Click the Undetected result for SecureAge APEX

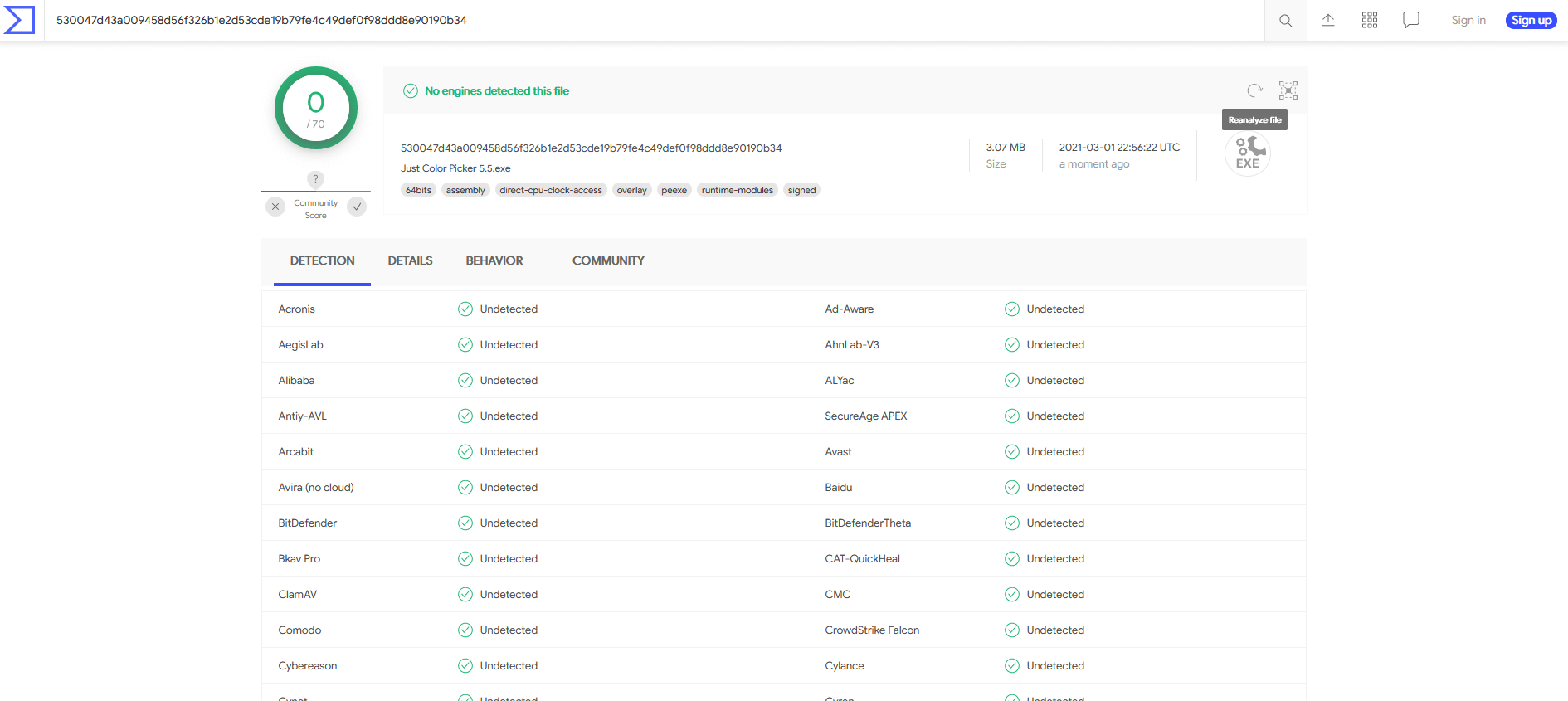click(1055, 416)
